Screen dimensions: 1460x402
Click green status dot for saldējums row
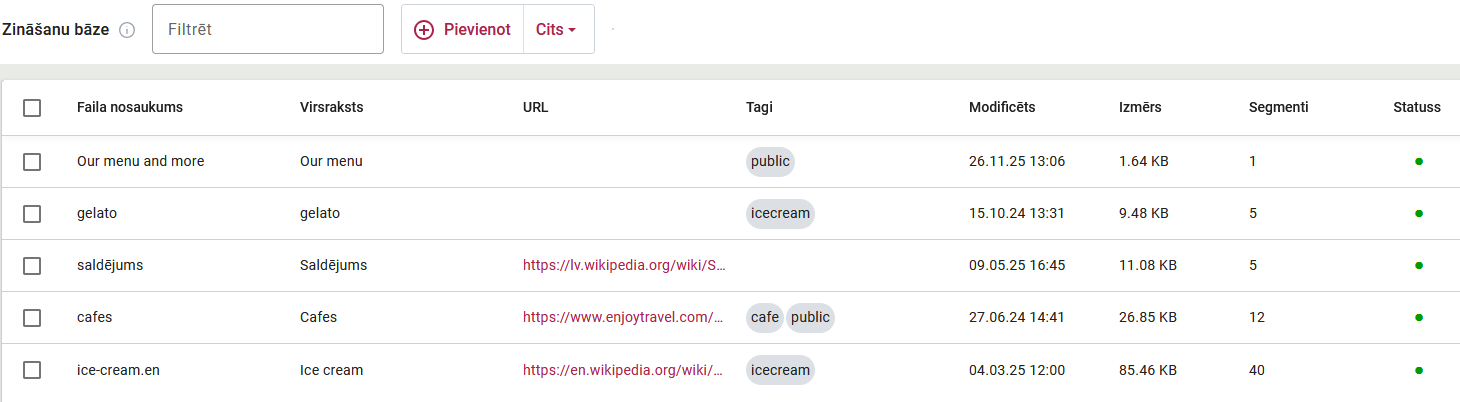(1418, 266)
